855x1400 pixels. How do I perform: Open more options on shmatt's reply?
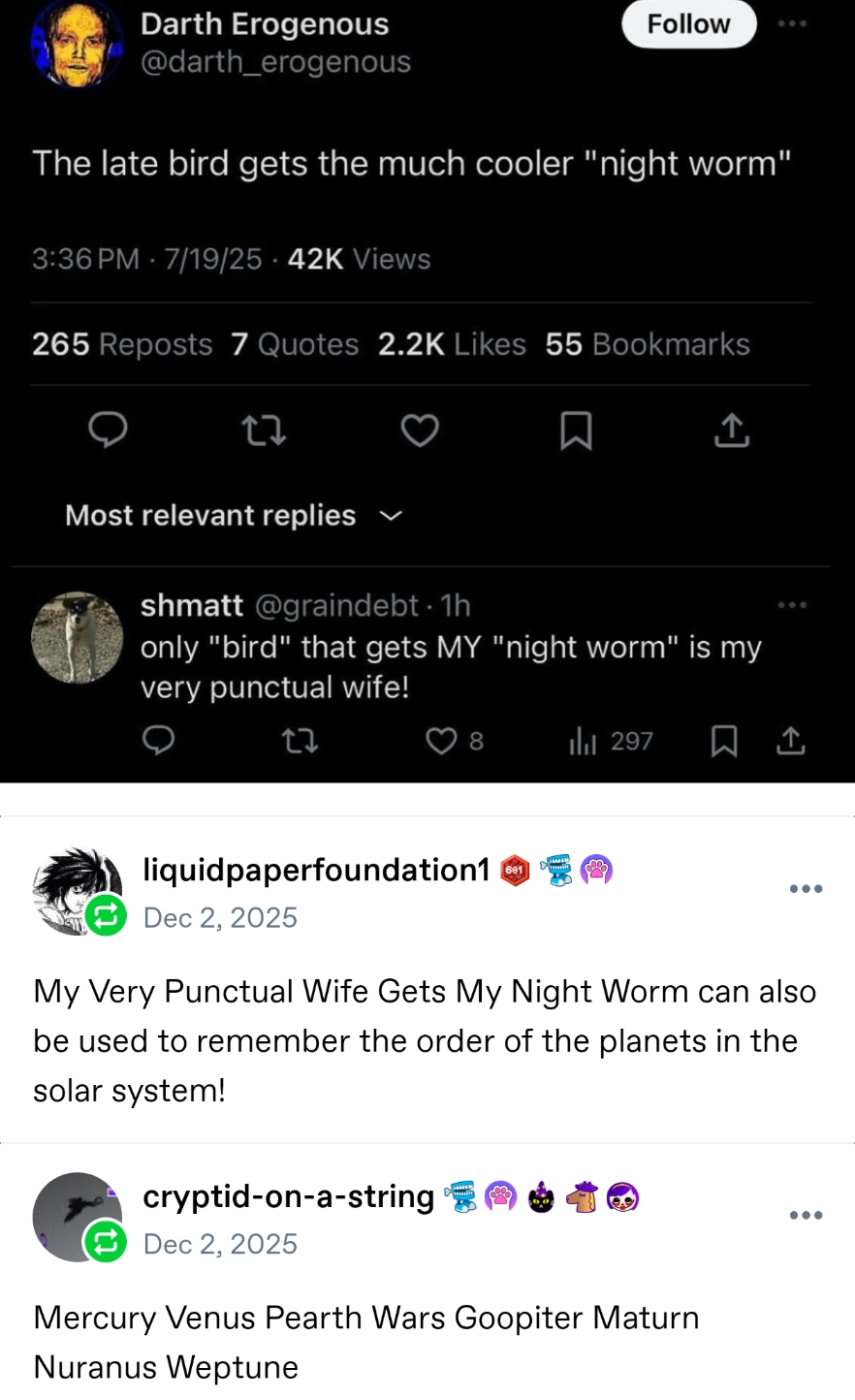point(792,605)
